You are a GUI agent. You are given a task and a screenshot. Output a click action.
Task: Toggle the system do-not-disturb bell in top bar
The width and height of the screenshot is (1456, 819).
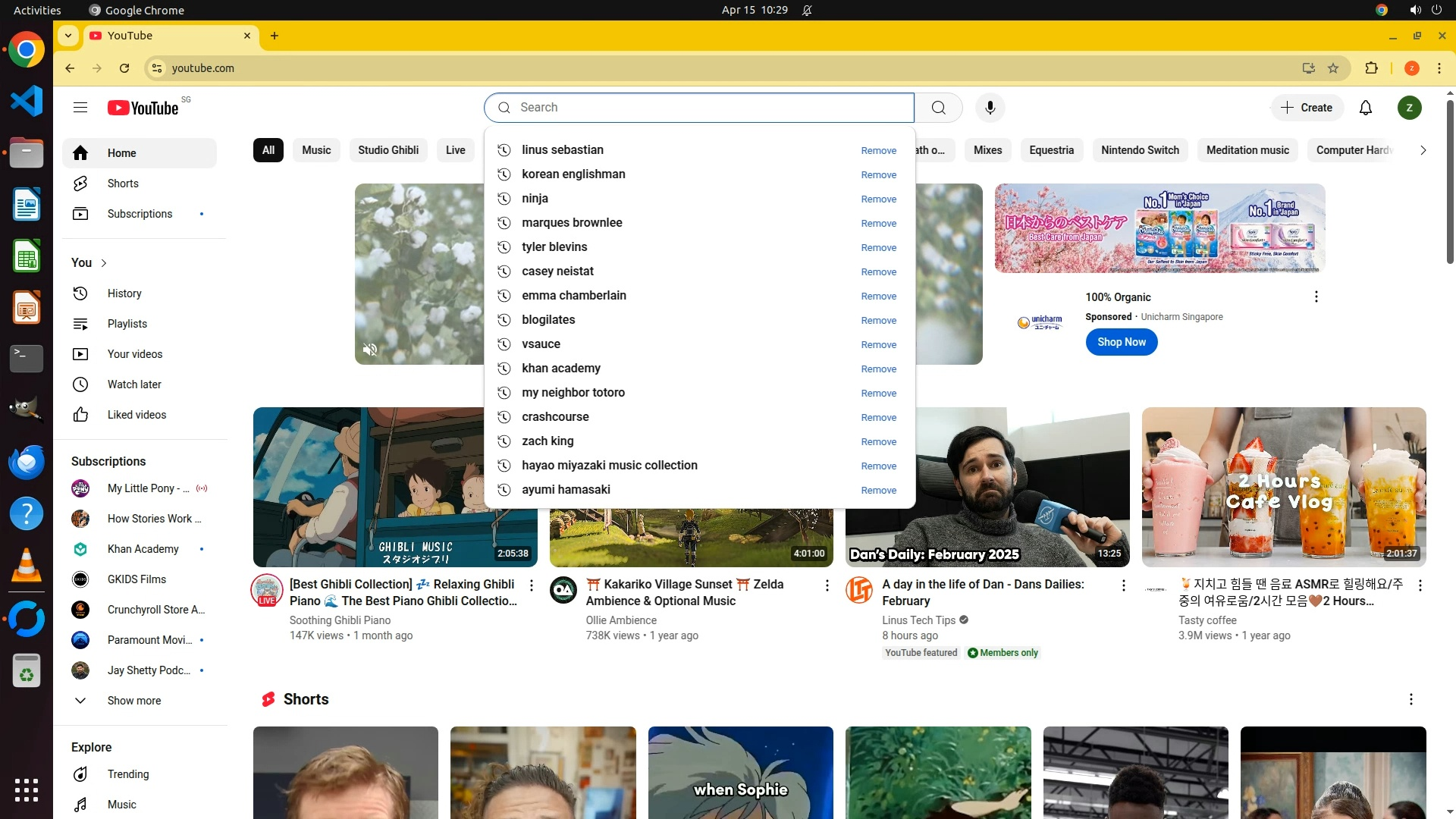[807, 11]
